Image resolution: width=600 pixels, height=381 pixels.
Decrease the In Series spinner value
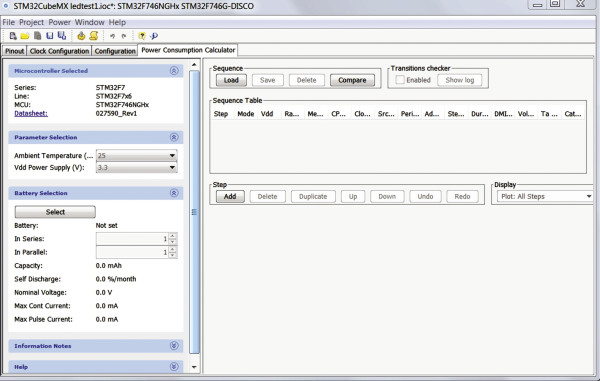click(173, 242)
